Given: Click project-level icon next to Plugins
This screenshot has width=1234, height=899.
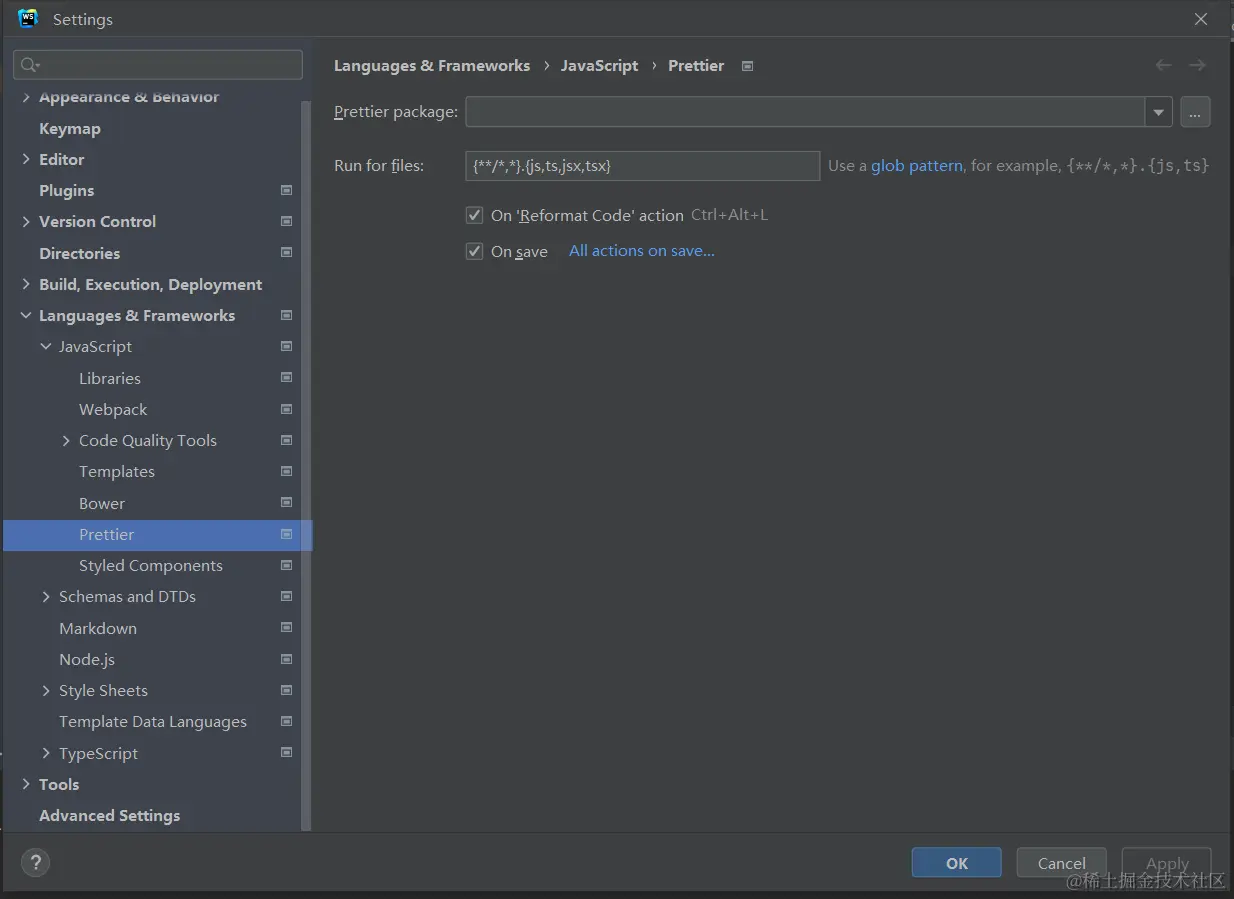Looking at the screenshot, I should (287, 190).
